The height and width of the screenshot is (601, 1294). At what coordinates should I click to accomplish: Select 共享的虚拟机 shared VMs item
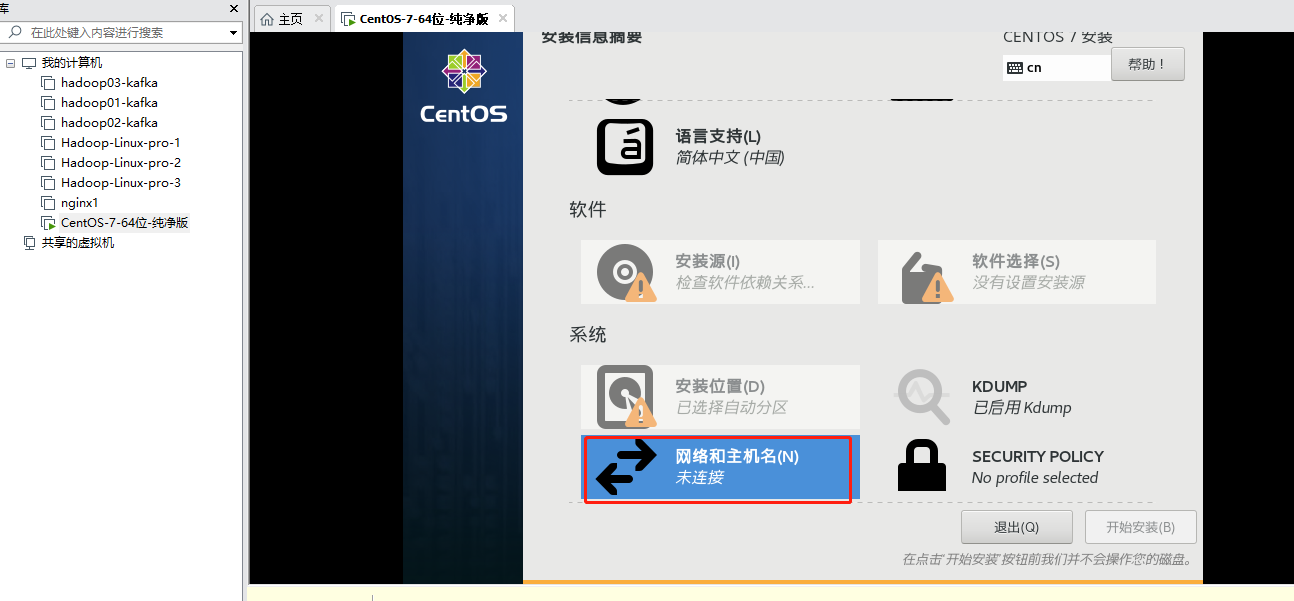(x=78, y=243)
